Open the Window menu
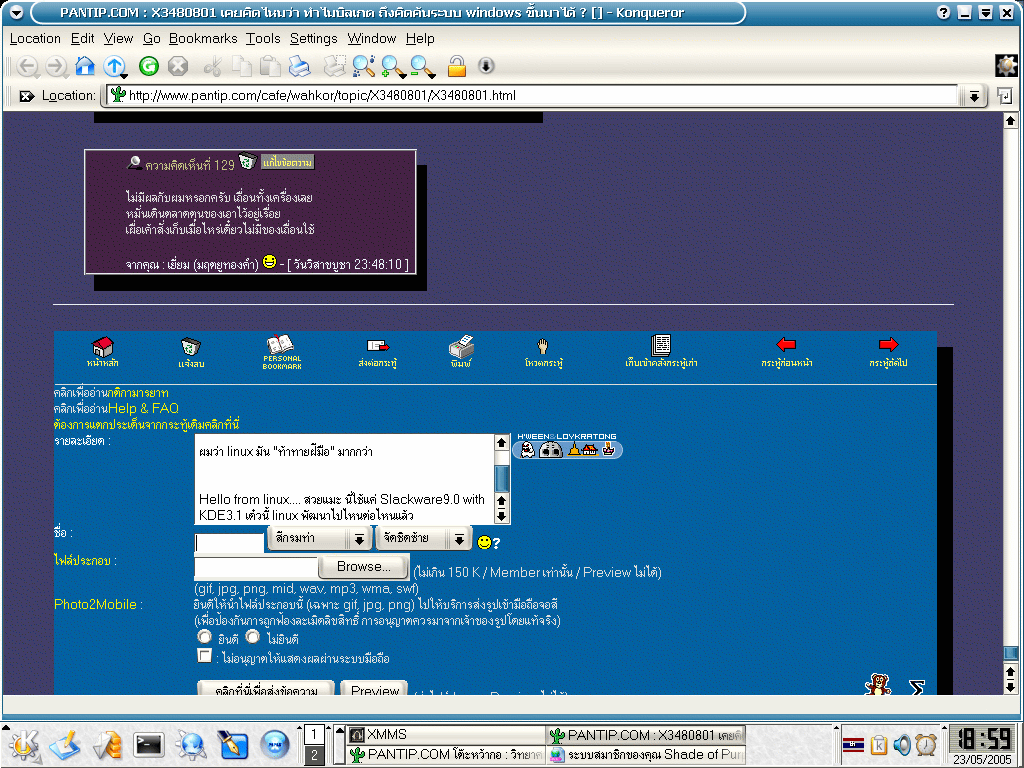The image size is (1024, 768). [x=372, y=39]
